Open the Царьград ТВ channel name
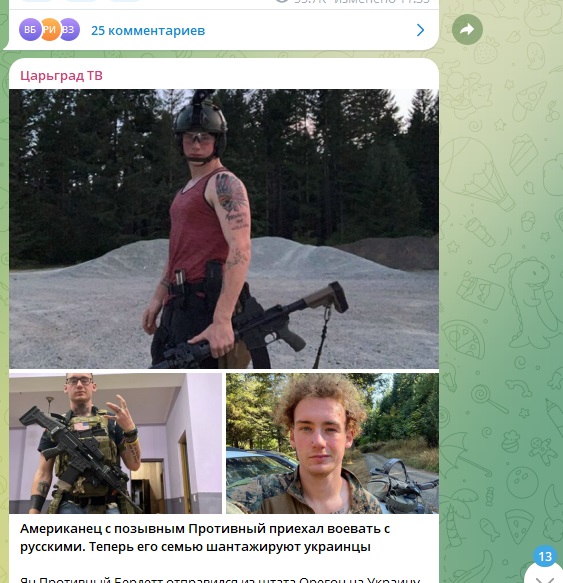The width and height of the screenshot is (563, 583). [61, 75]
